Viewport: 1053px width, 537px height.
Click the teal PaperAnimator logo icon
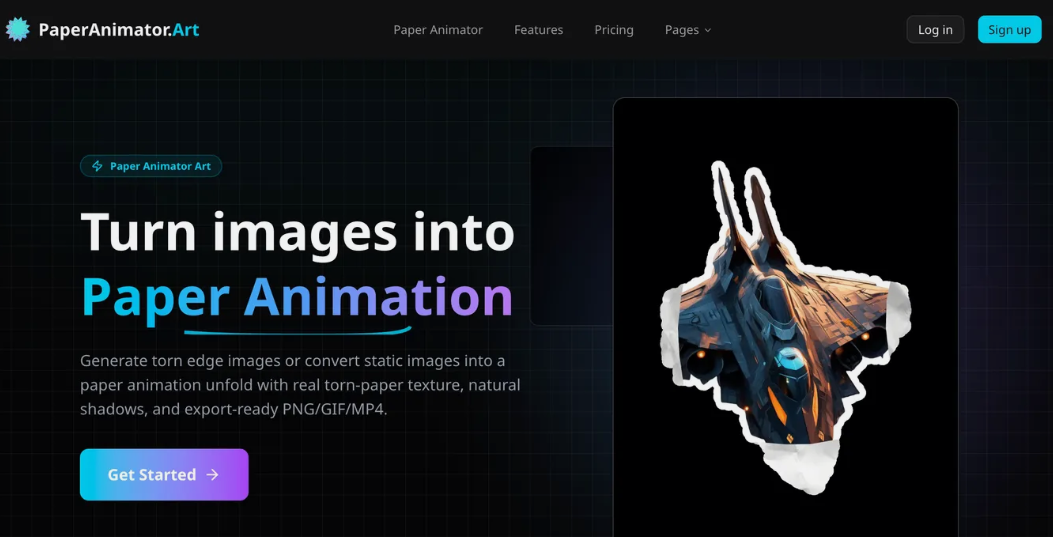[x=18, y=29]
